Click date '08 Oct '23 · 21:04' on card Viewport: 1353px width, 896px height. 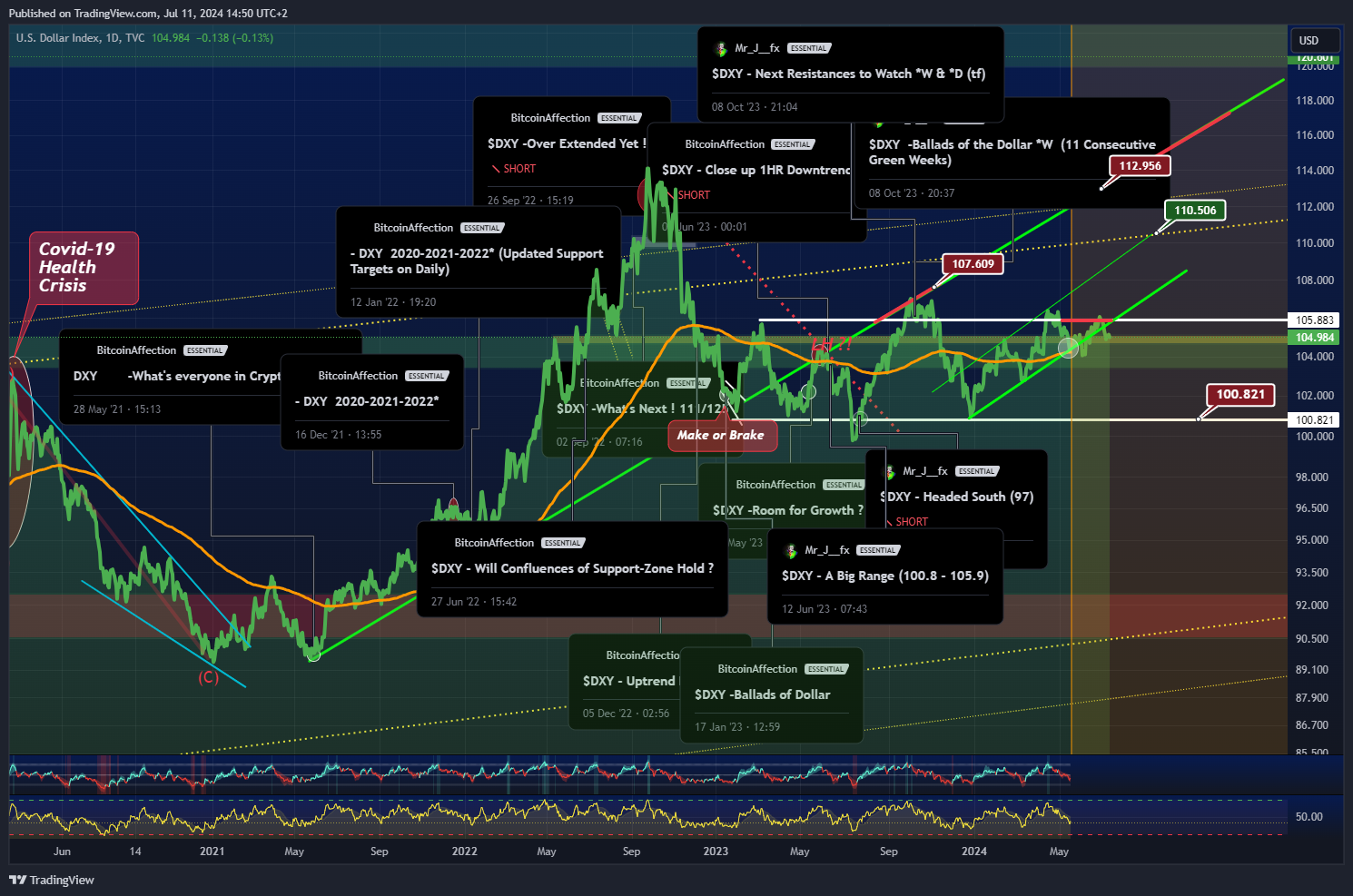(755, 107)
